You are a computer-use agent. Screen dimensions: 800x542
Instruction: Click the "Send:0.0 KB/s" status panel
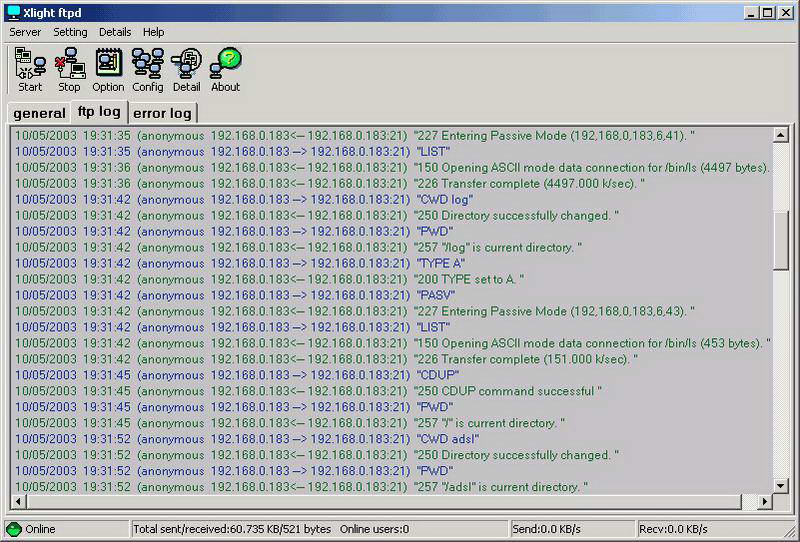coord(573,529)
